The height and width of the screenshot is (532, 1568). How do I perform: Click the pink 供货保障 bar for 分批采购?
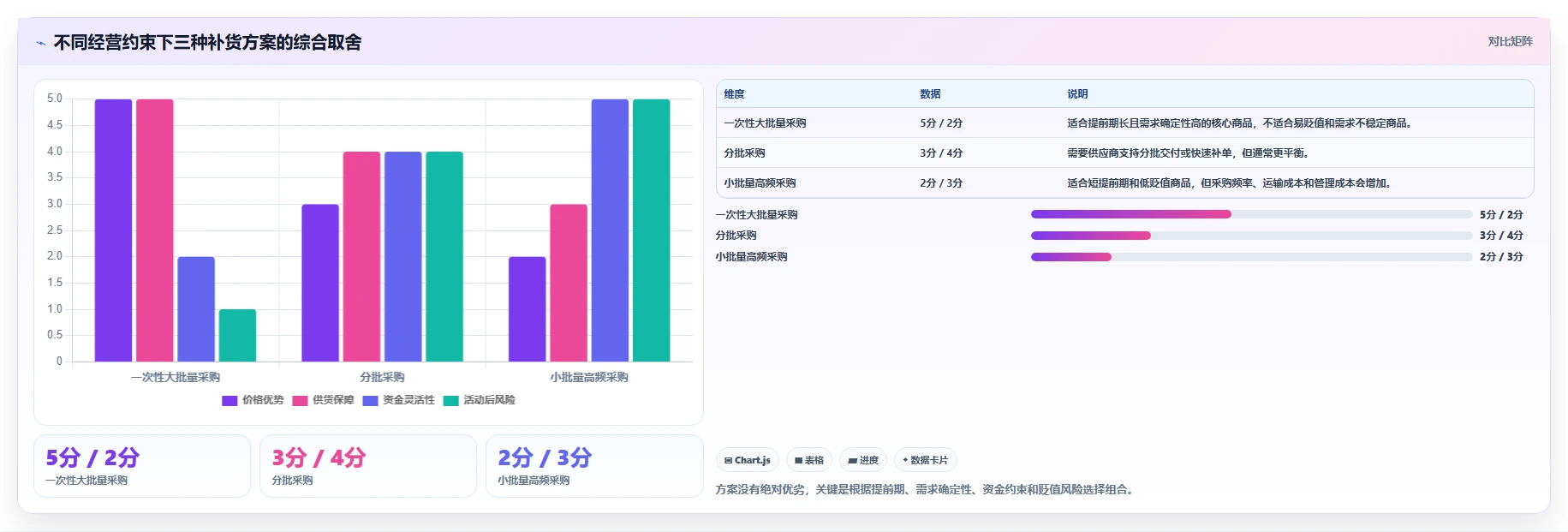point(361,257)
